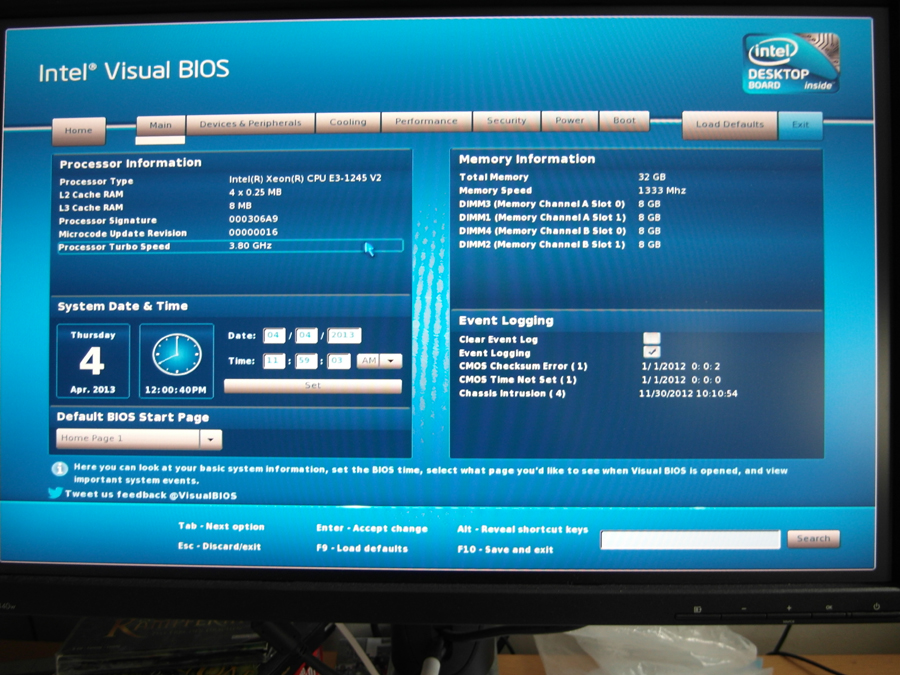Click the analog clock icon

[x=177, y=355]
